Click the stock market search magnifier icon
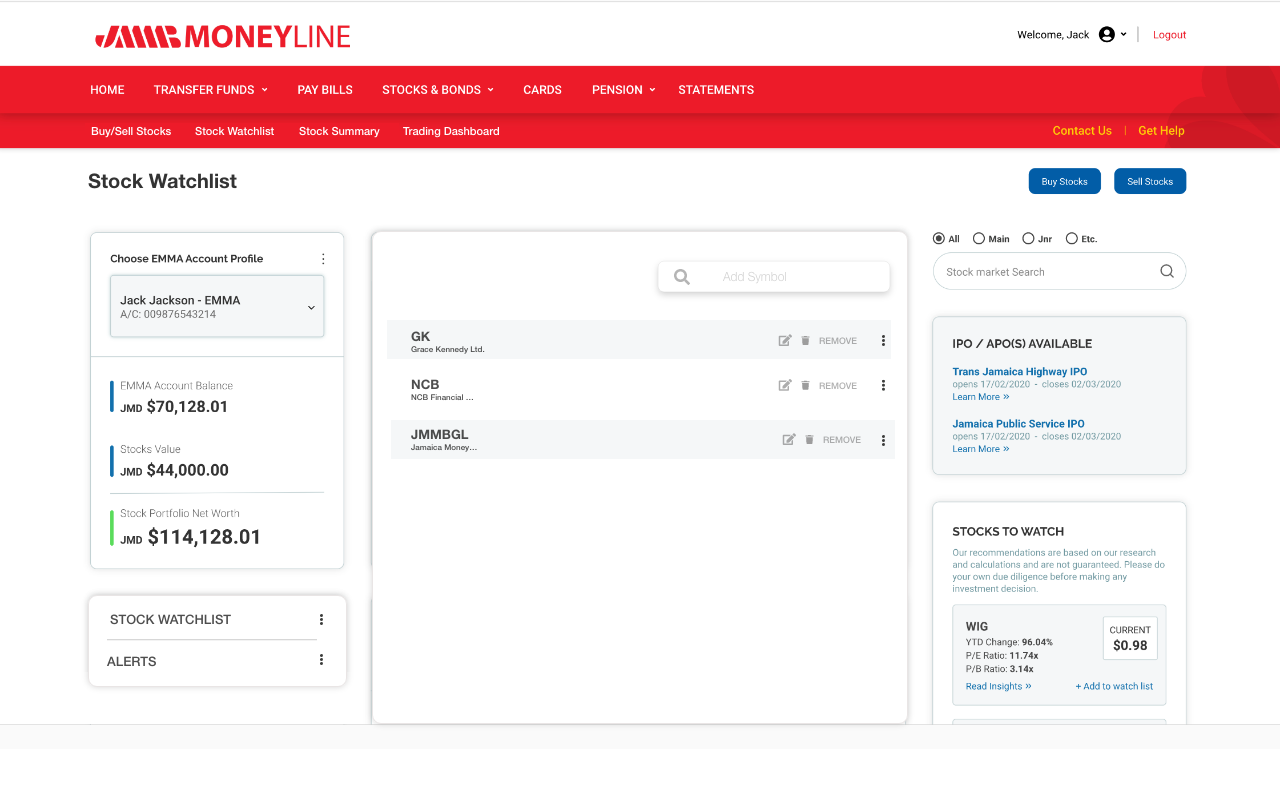Screen dimensions: 1280x800 coord(1167,271)
